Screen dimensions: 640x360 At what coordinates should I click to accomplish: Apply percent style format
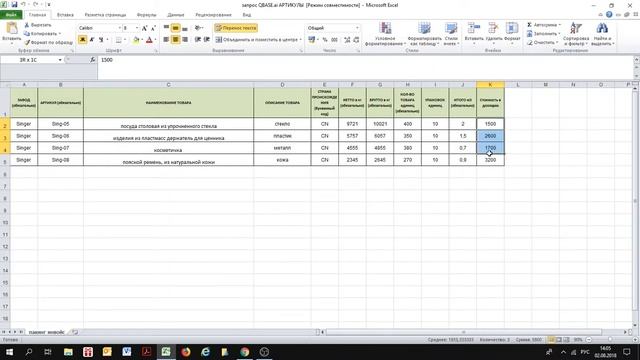click(x=325, y=40)
